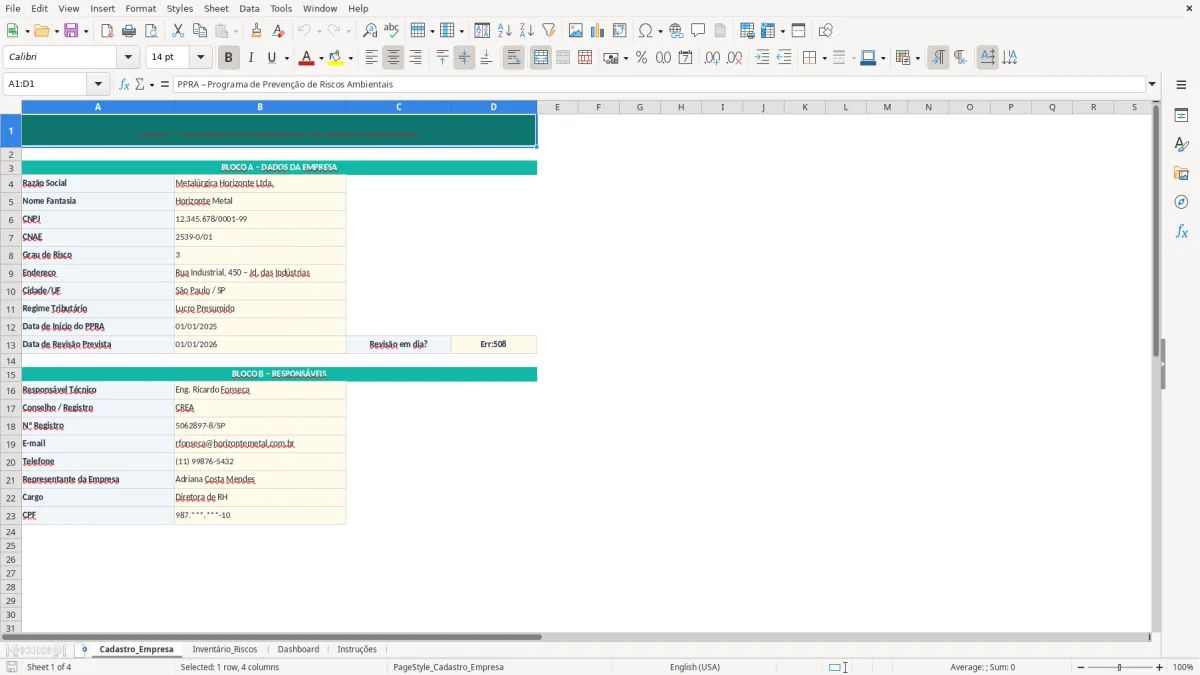
Task: Insert an image via toolbar icon
Action: pyautogui.click(x=576, y=31)
